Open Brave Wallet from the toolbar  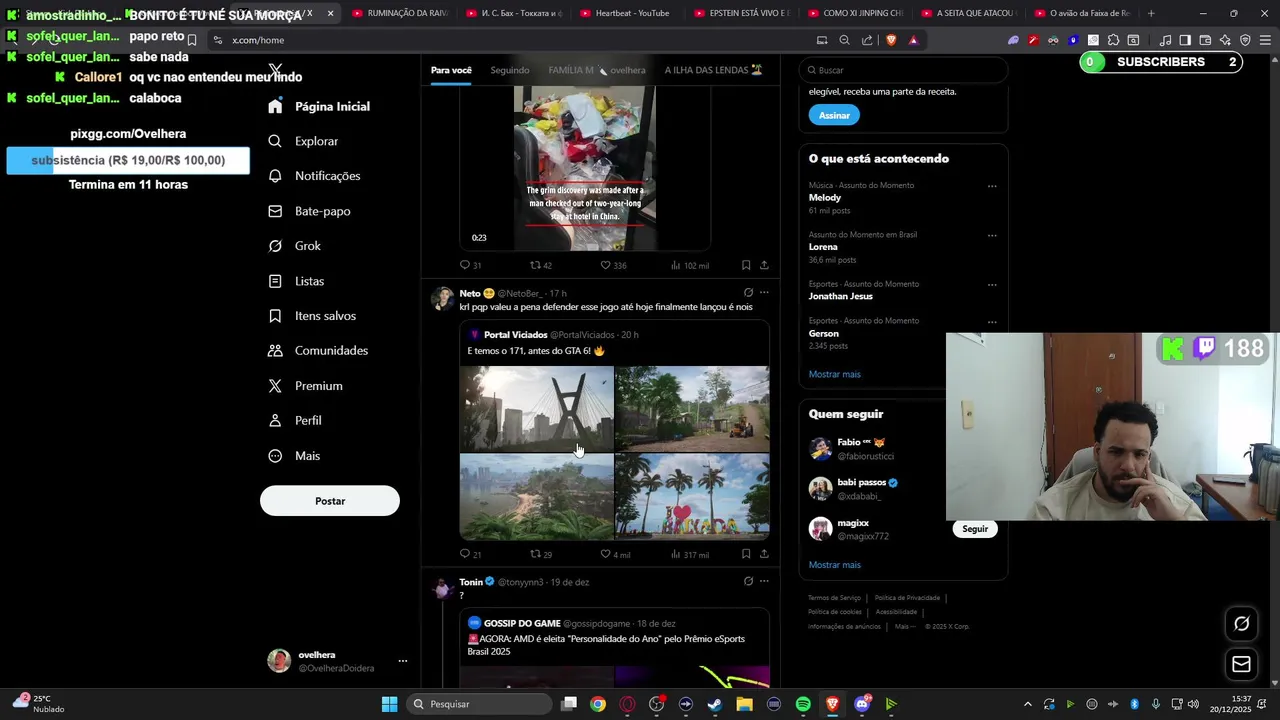[1205, 40]
